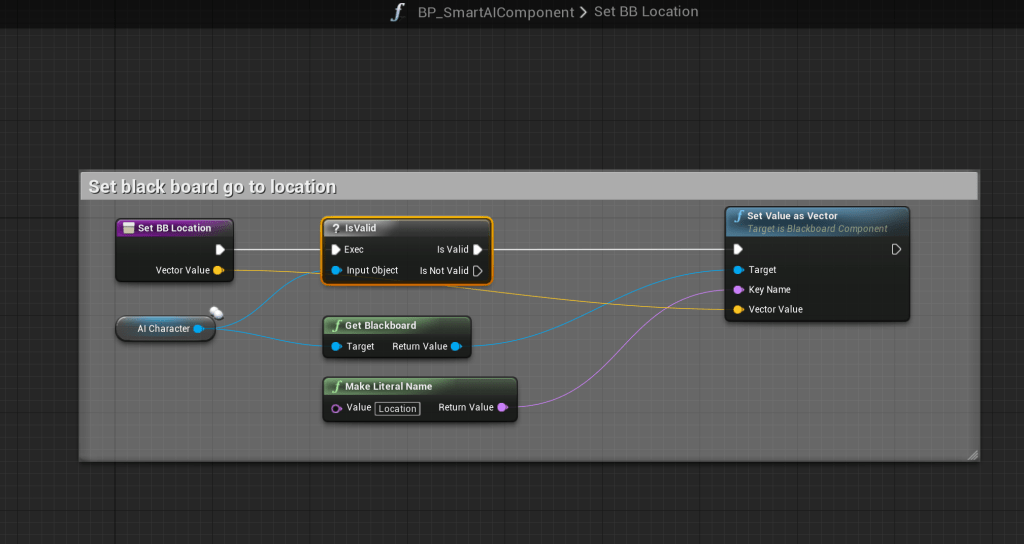Click exec output pin on Set Value as Vector
This screenshot has width=1024, height=544.
click(896, 250)
